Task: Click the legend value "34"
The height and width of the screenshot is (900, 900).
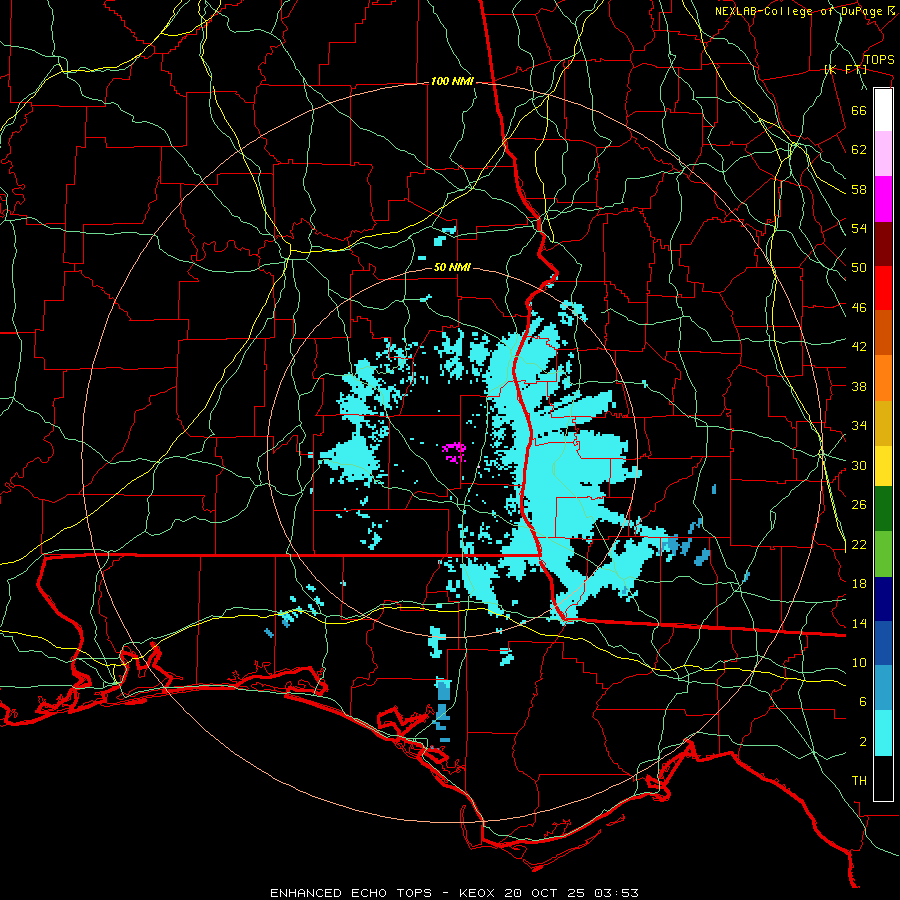Action: click(859, 426)
